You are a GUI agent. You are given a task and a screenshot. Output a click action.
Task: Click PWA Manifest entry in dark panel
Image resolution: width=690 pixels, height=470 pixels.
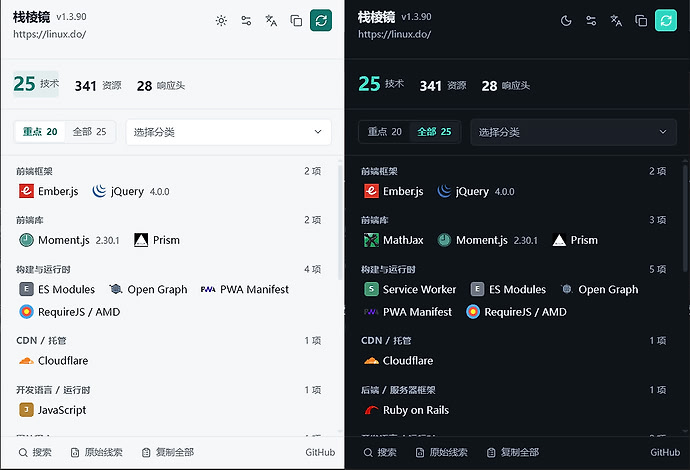tap(408, 312)
